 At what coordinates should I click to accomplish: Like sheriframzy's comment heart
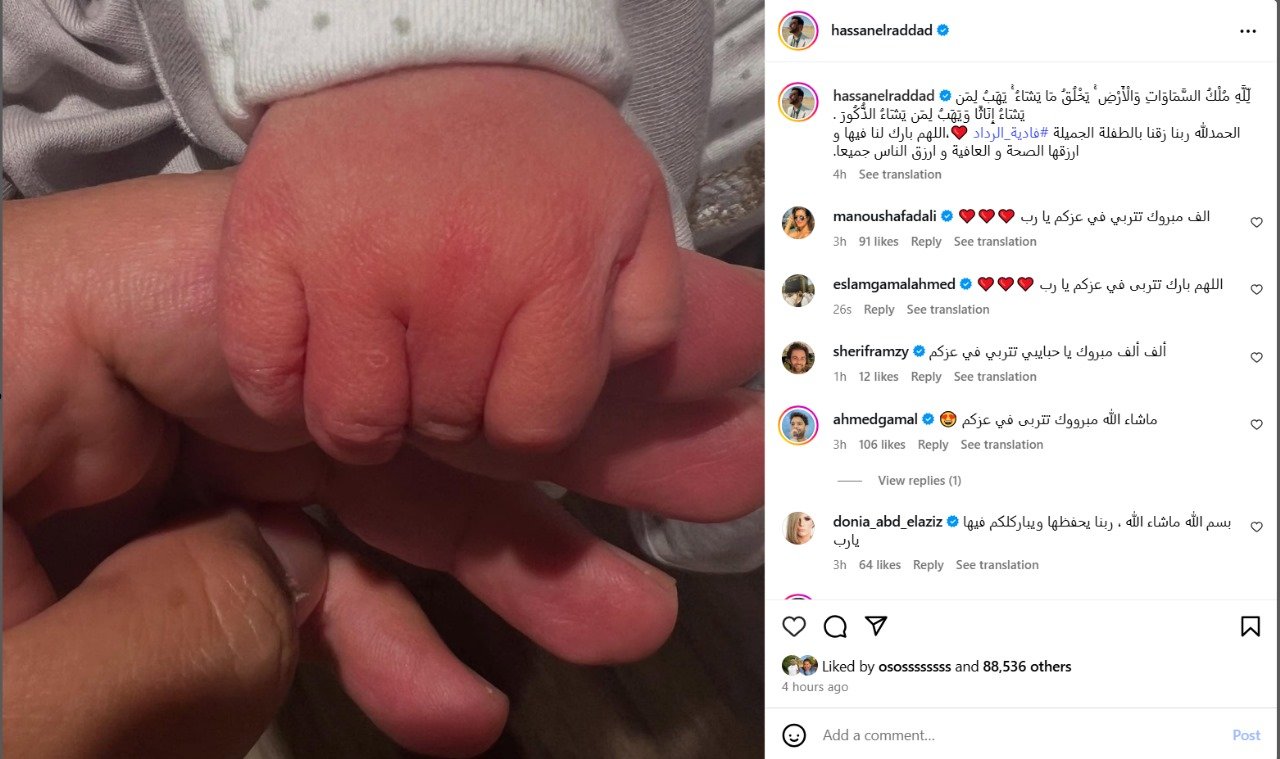pyautogui.click(x=1256, y=358)
